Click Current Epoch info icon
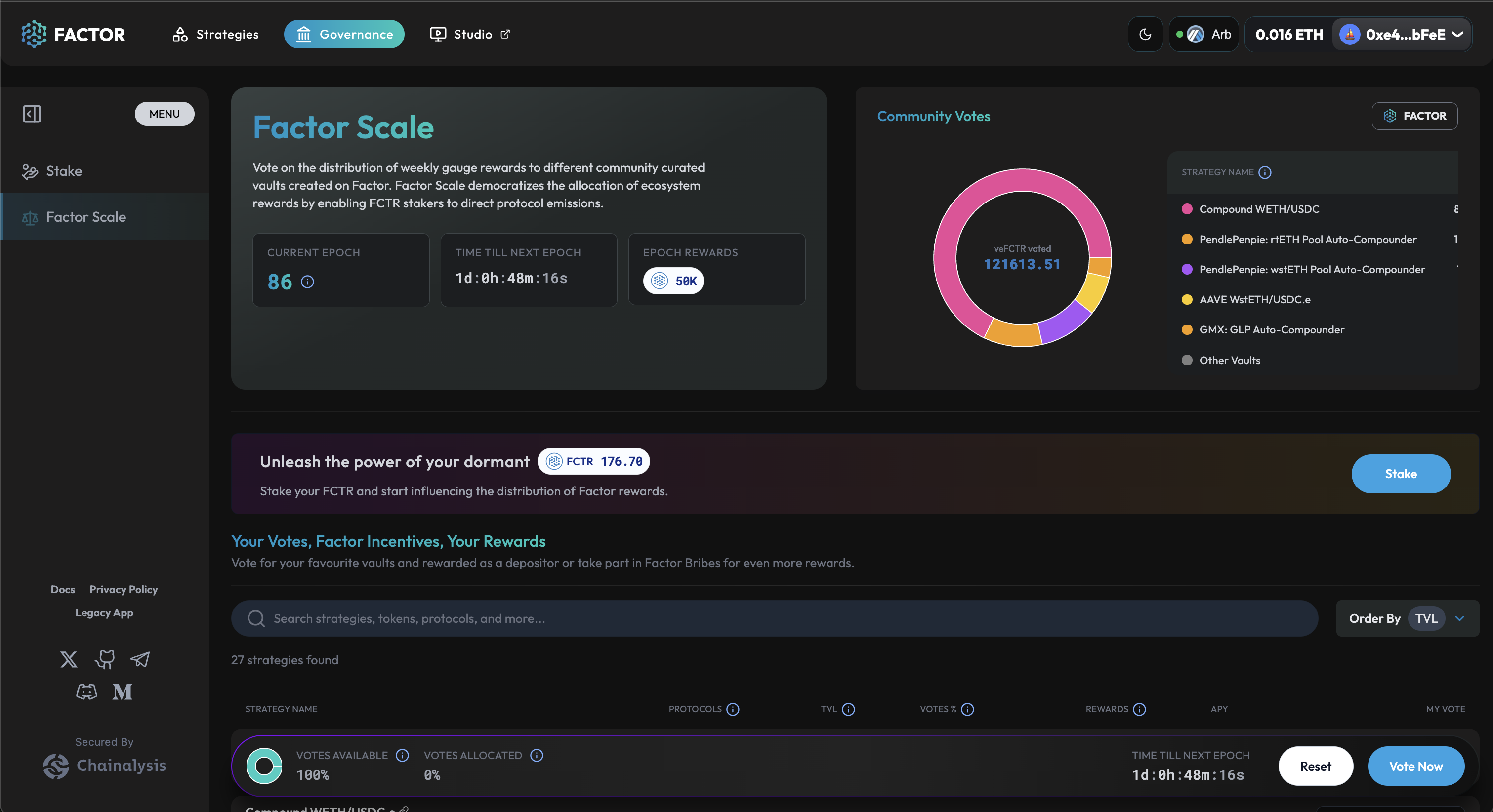Image resolution: width=1493 pixels, height=812 pixels. point(308,282)
